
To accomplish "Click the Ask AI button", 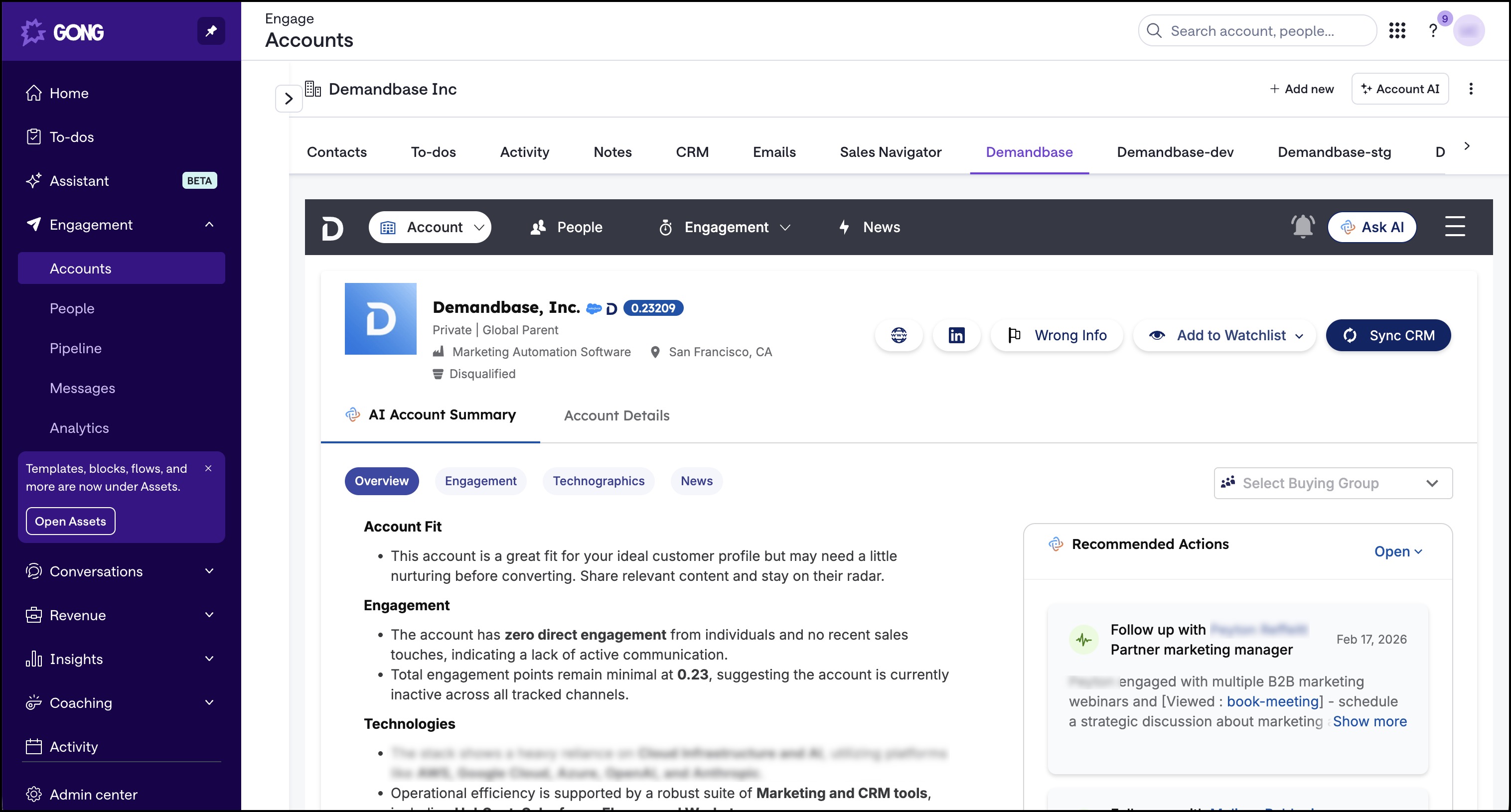I will [1372, 228].
